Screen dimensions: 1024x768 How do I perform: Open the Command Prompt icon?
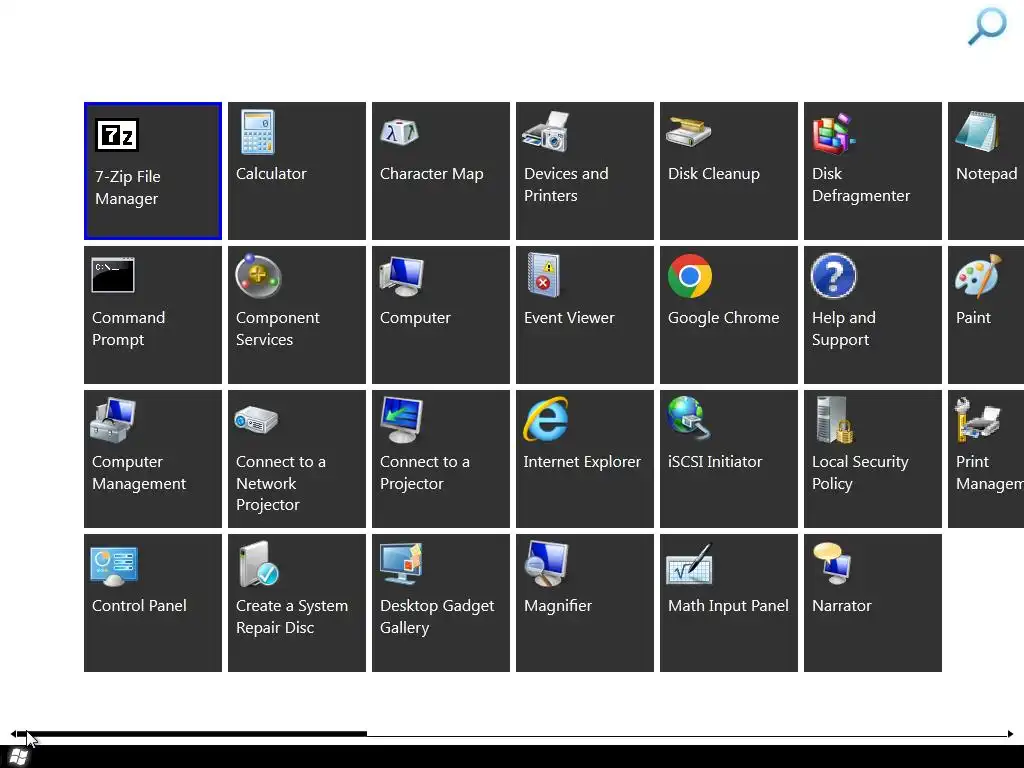(x=114, y=275)
